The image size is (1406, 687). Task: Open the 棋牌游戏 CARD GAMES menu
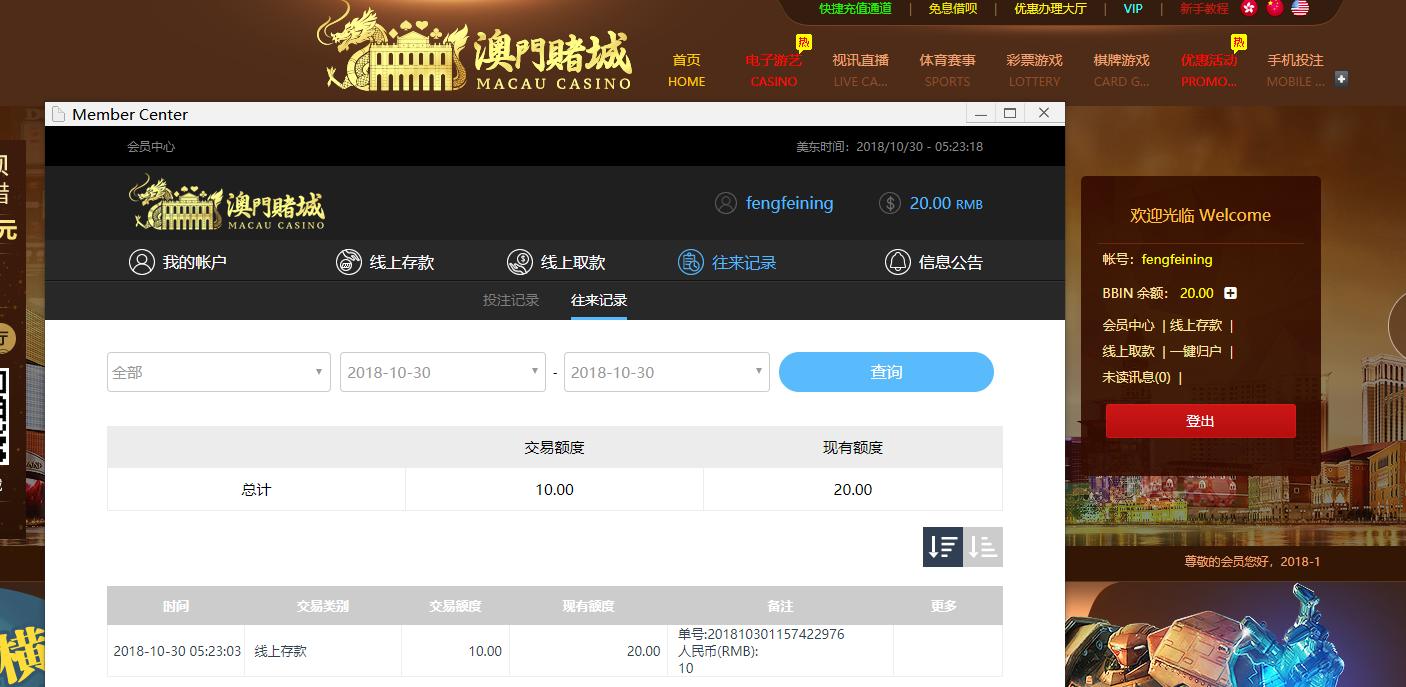1121,70
